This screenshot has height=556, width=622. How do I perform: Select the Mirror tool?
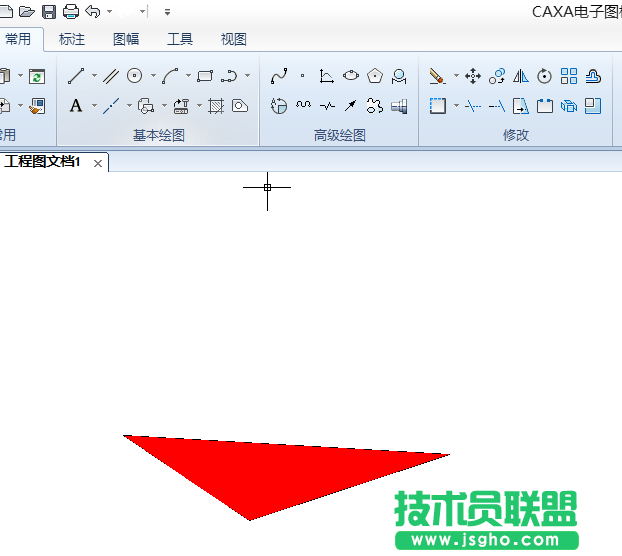pos(520,76)
